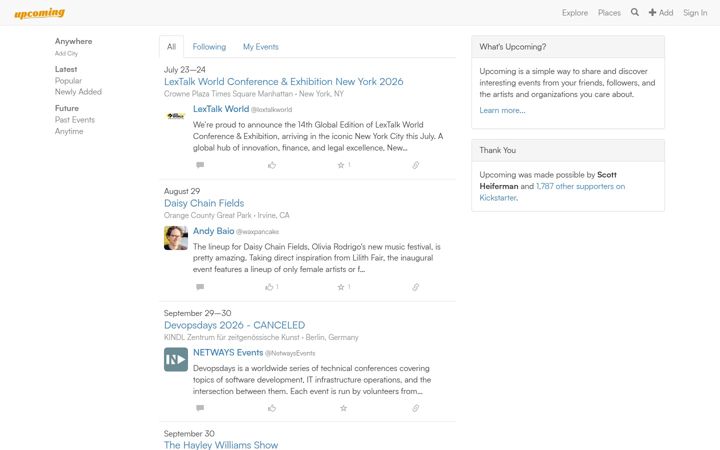The width and height of the screenshot is (720, 450).
Task: Click thumbs-up icon on Daisy Chain Fields
Action: coord(269,287)
